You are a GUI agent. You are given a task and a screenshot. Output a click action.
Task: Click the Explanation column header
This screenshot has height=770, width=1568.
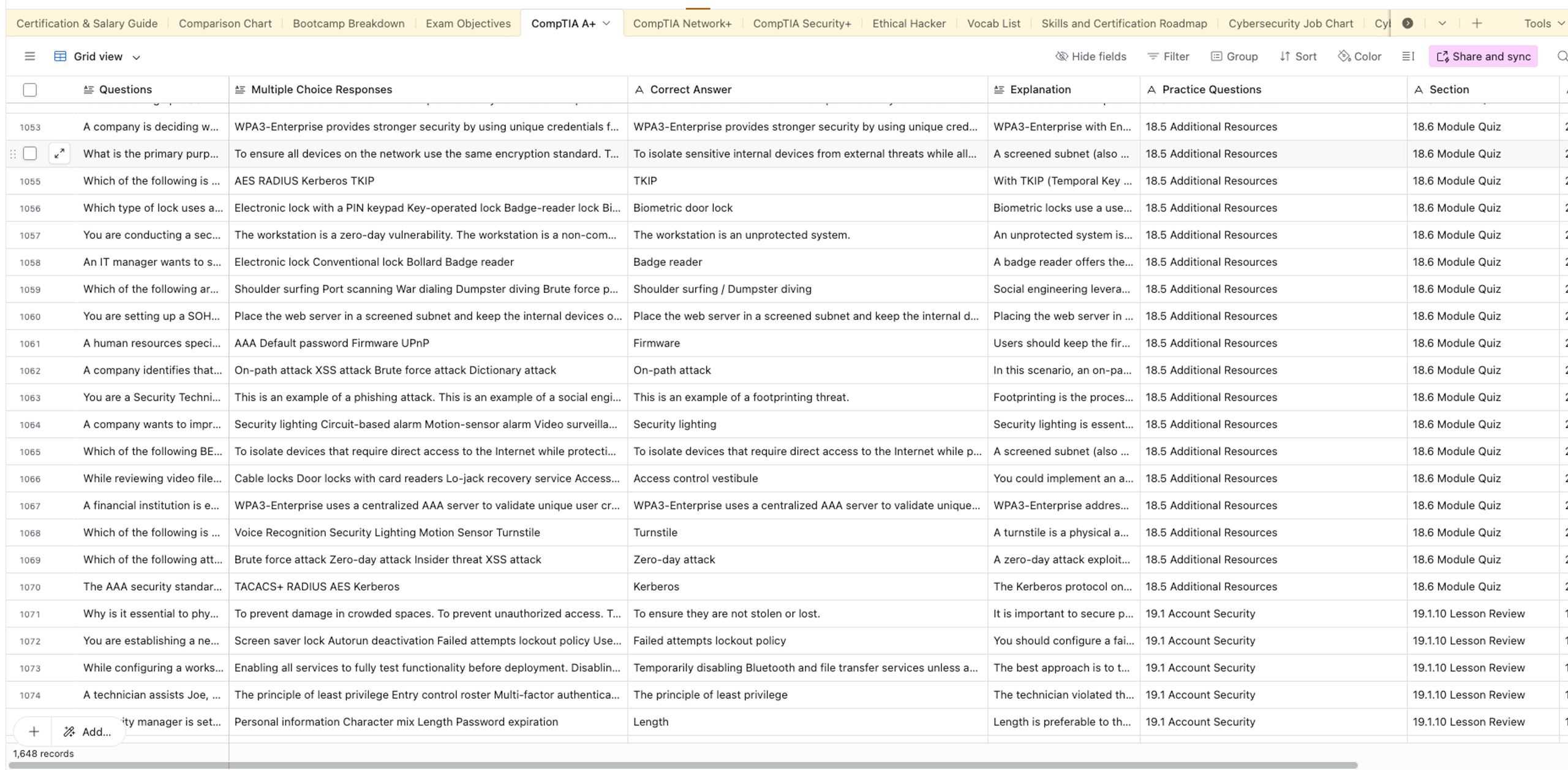tap(1063, 89)
